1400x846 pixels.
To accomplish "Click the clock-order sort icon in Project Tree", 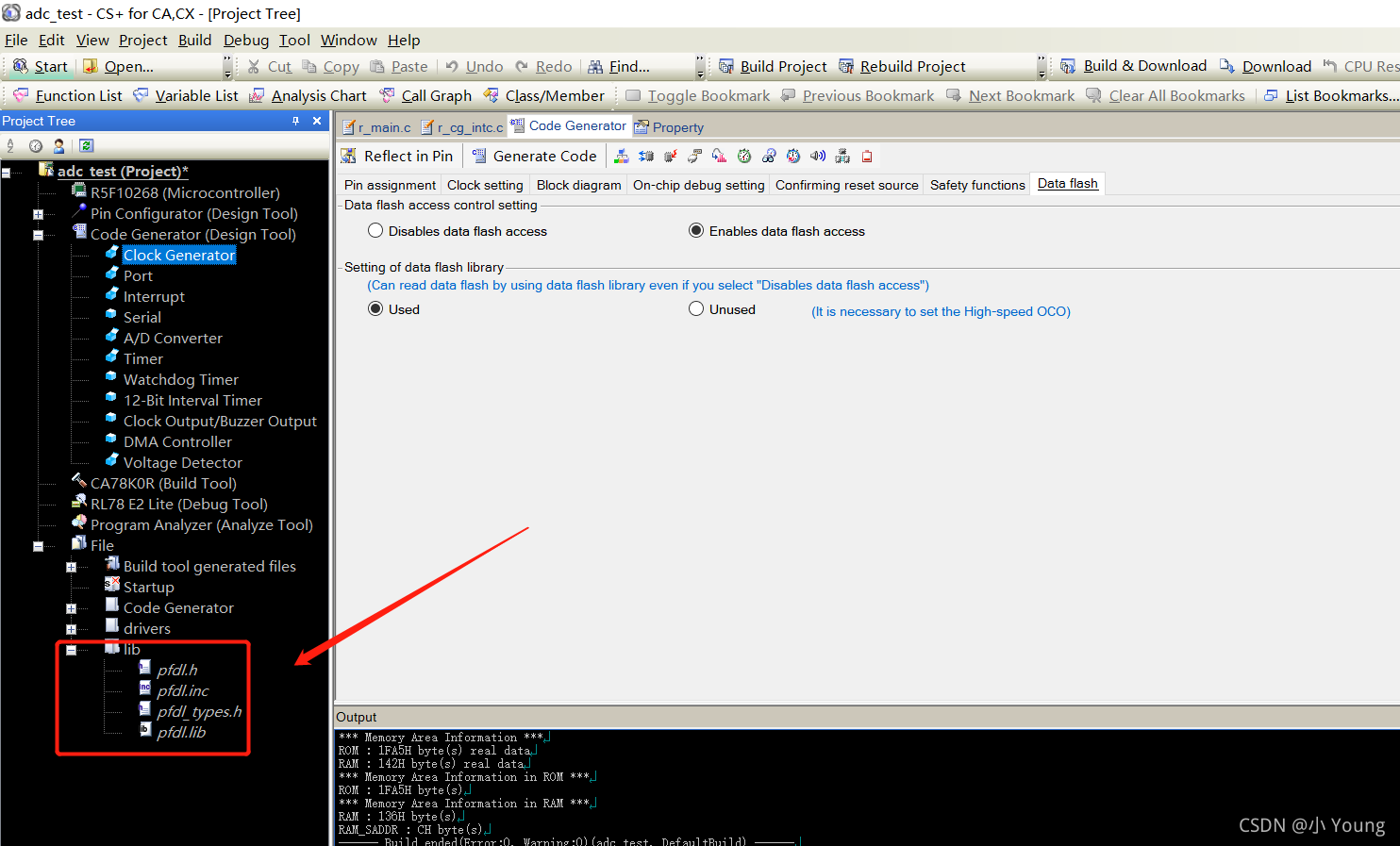I will coord(36,146).
